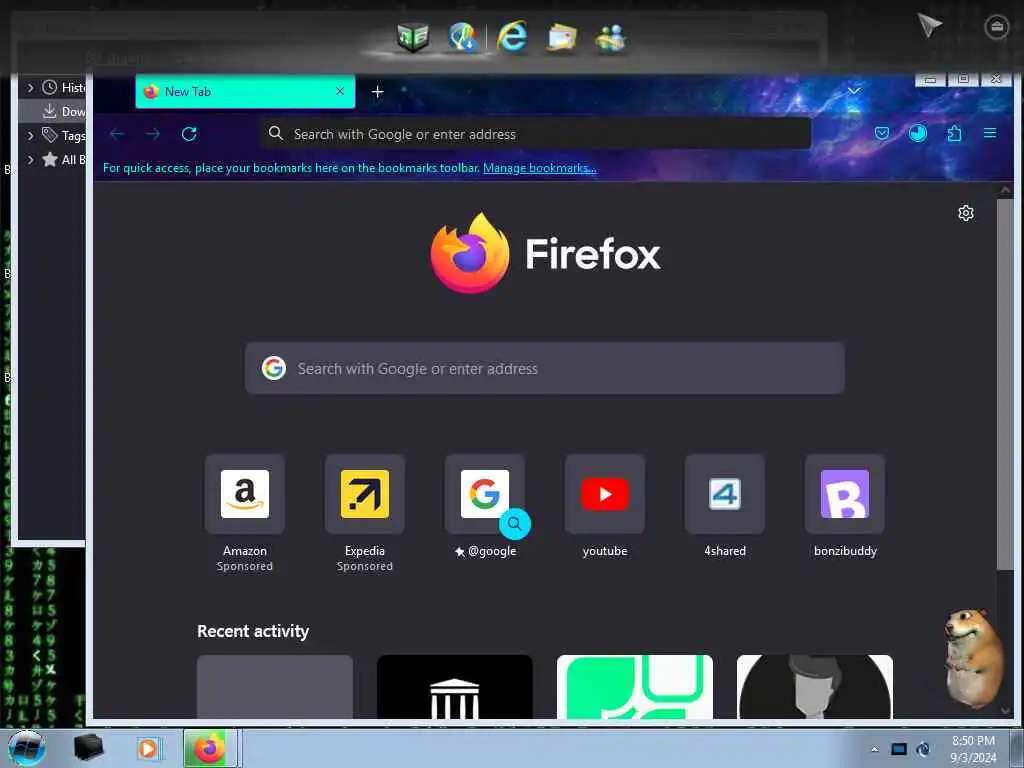This screenshot has height=768, width=1024.
Task: Click the Messenger people dock icon
Action: (611, 37)
